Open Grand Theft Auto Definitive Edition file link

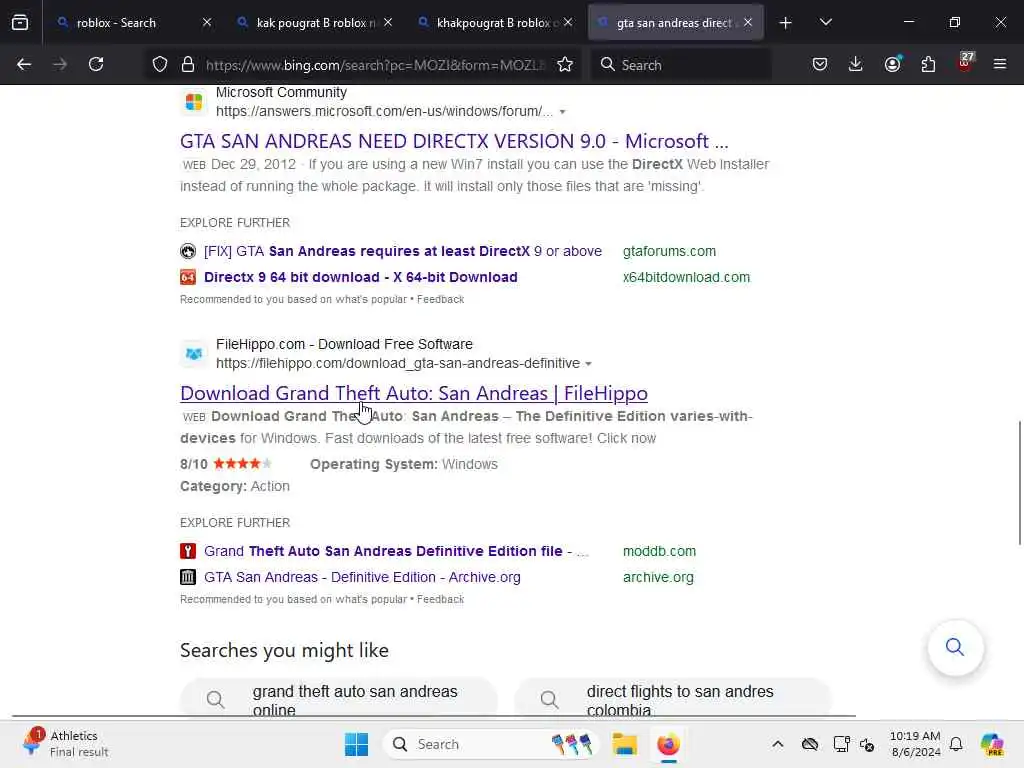pyautogui.click(x=396, y=551)
